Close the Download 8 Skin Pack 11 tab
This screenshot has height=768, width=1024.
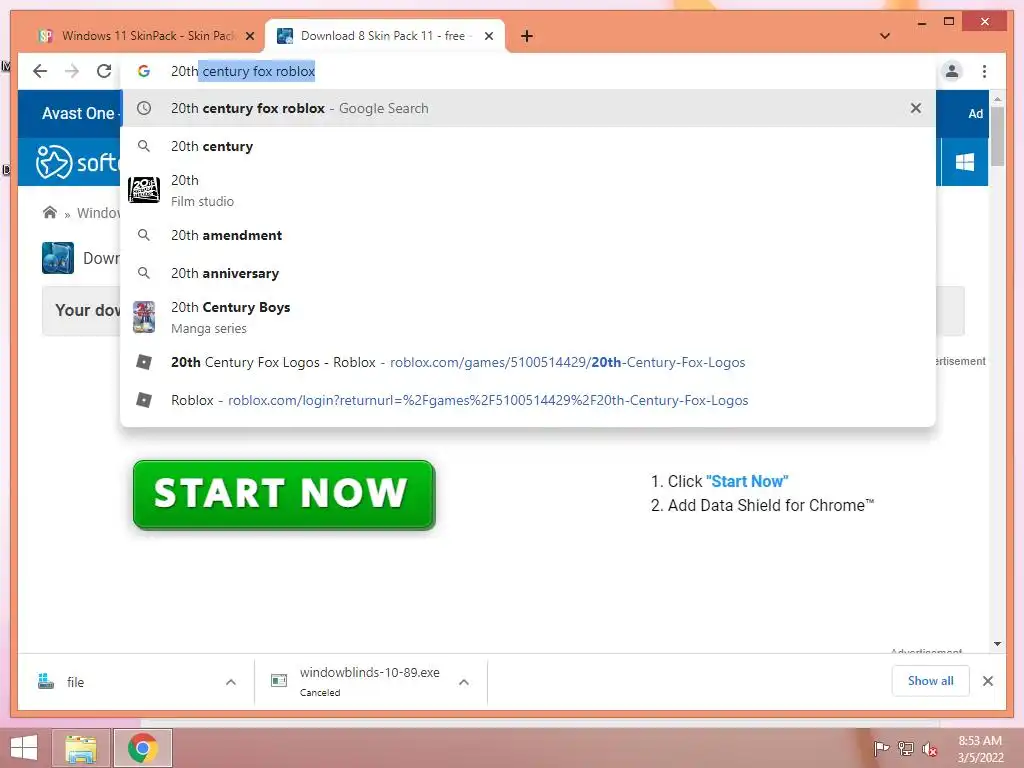pyautogui.click(x=488, y=36)
